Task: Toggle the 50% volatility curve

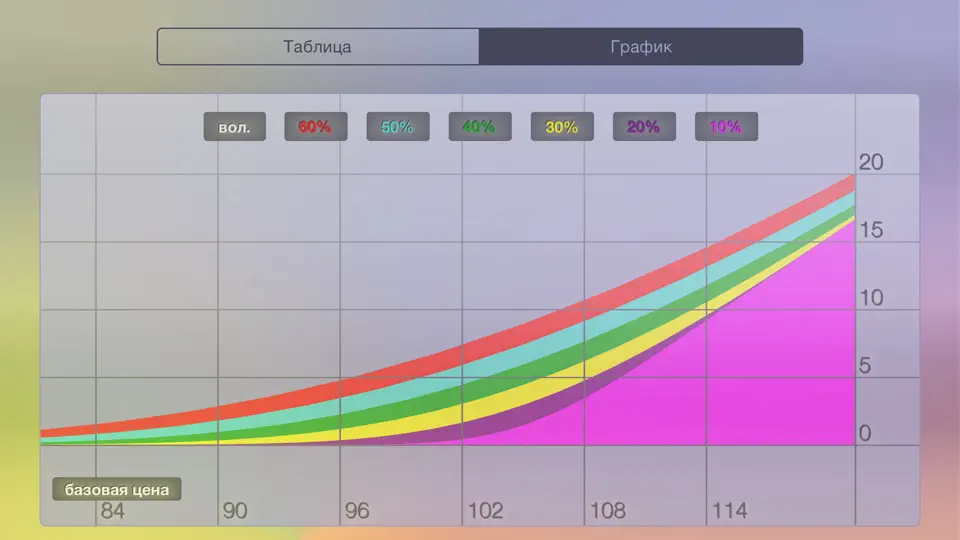Action: (398, 127)
